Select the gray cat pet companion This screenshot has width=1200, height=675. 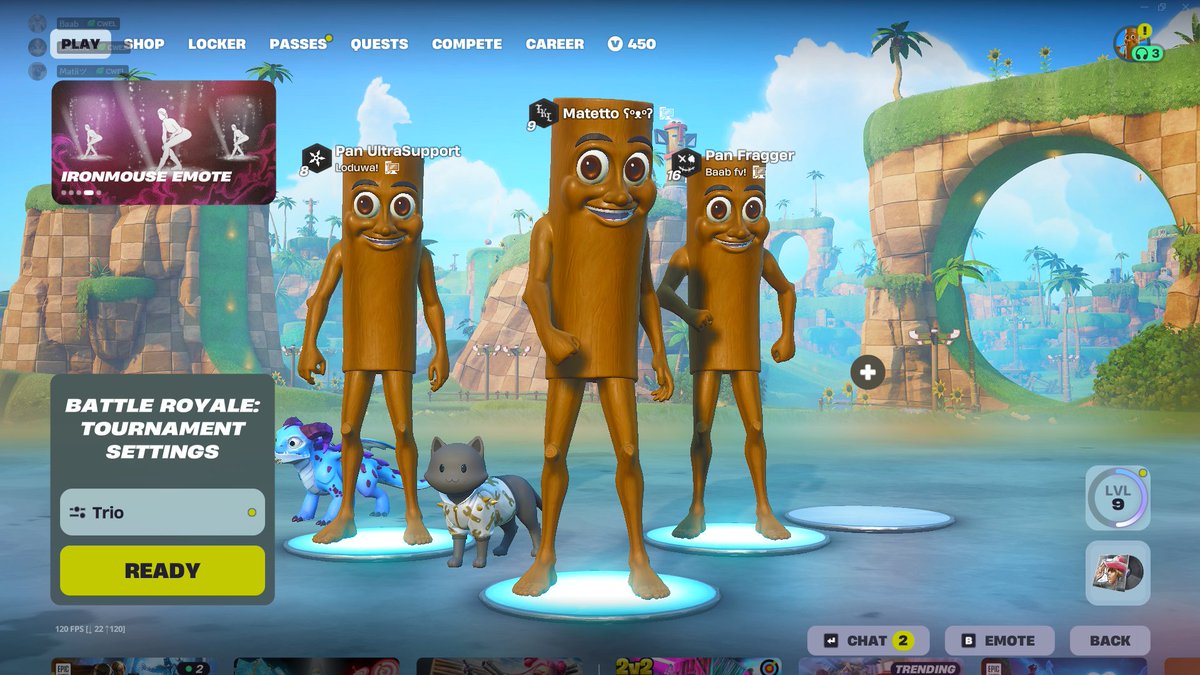pyautogui.click(x=481, y=500)
